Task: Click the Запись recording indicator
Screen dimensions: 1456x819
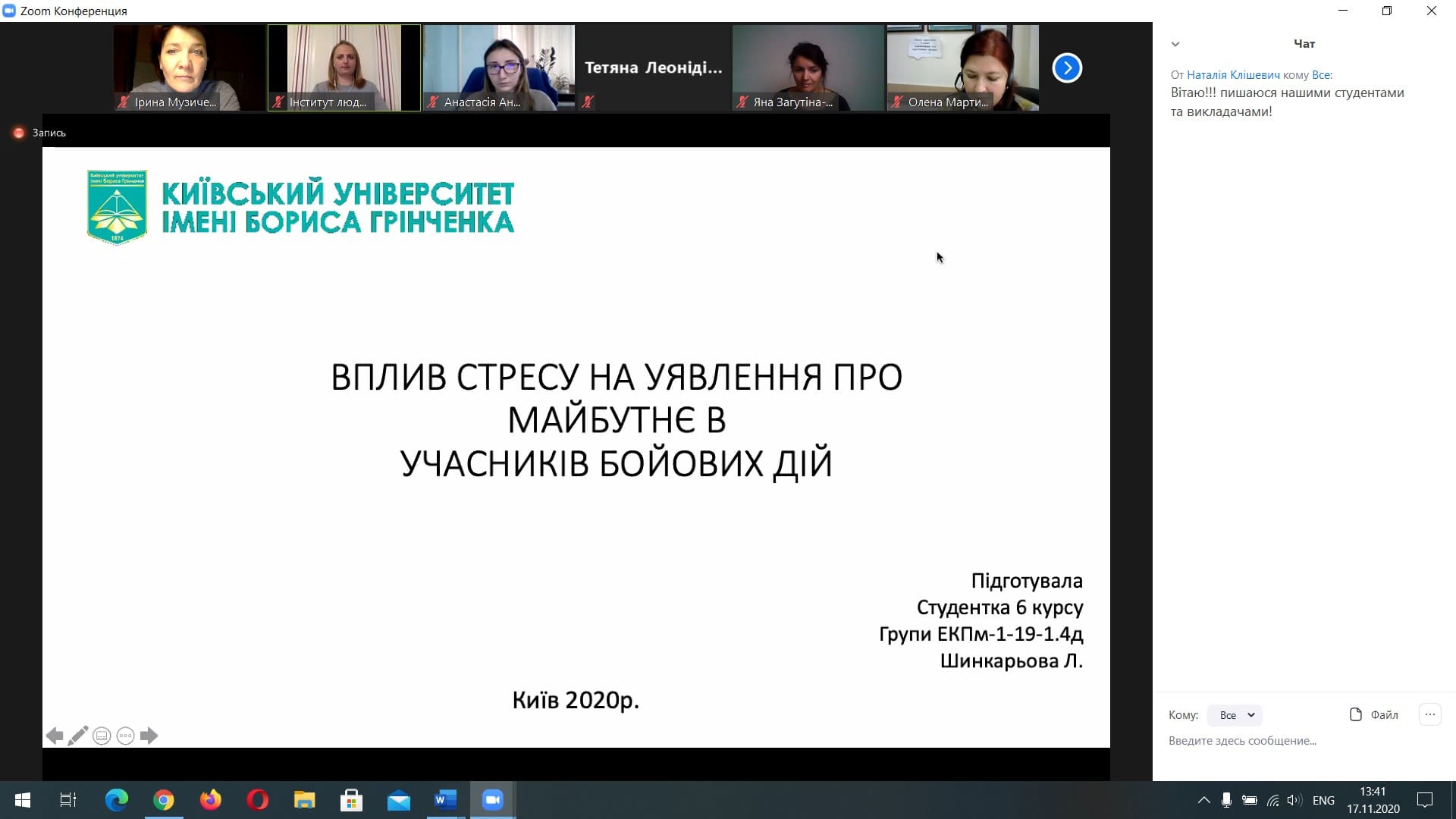Action: point(40,133)
